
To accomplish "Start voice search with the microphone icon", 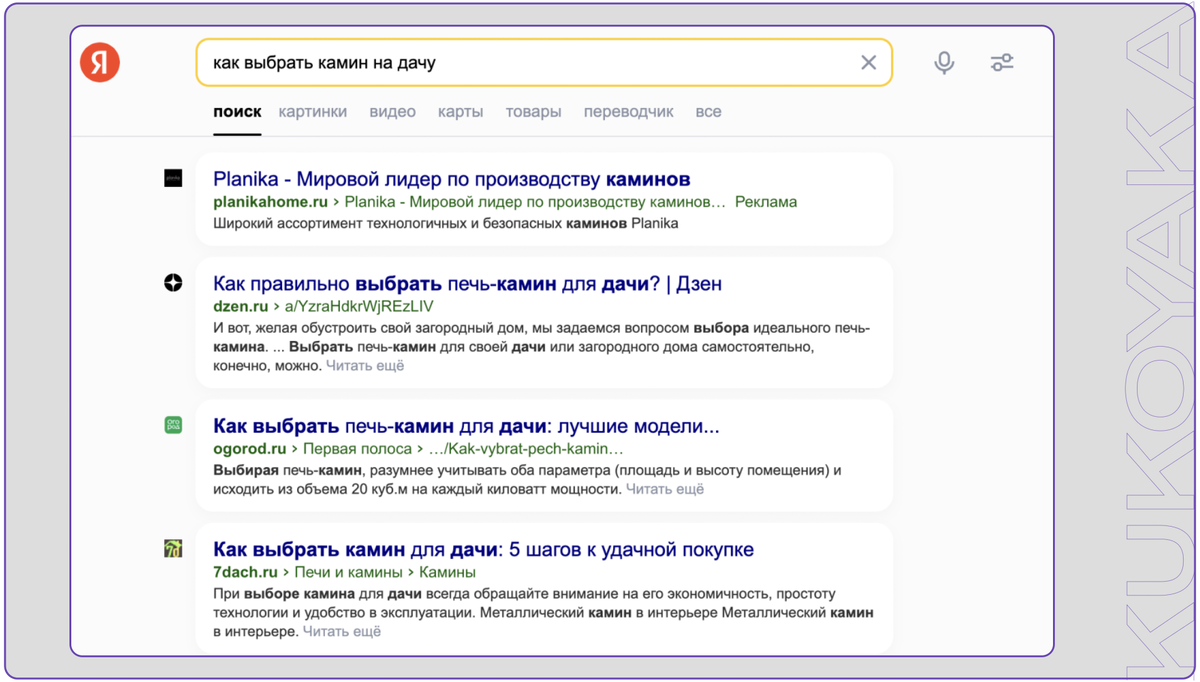I will point(944,63).
